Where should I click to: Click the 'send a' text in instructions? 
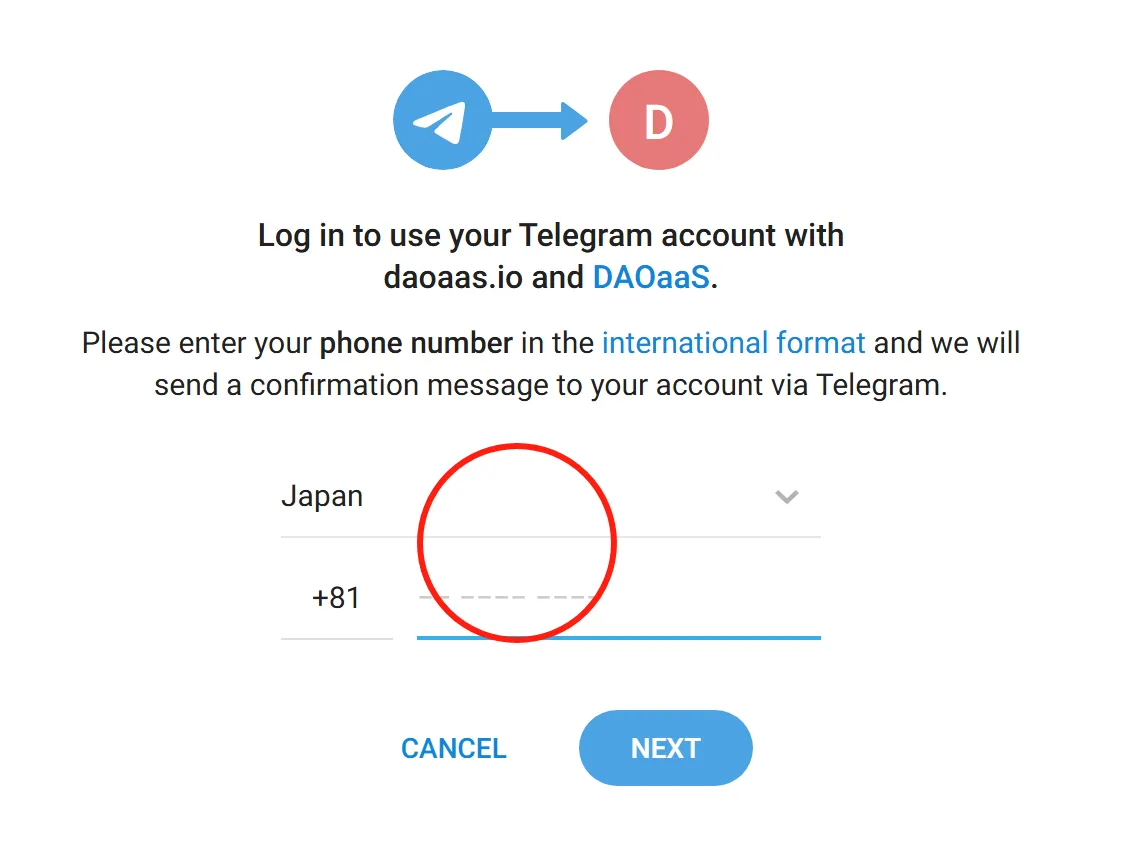pos(197,385)
